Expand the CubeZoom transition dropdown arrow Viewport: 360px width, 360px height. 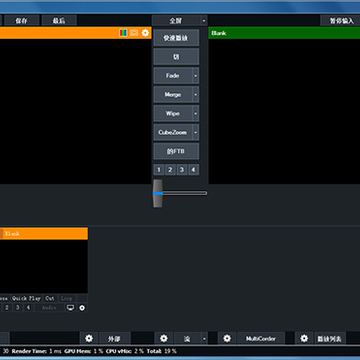click(196, 133)
